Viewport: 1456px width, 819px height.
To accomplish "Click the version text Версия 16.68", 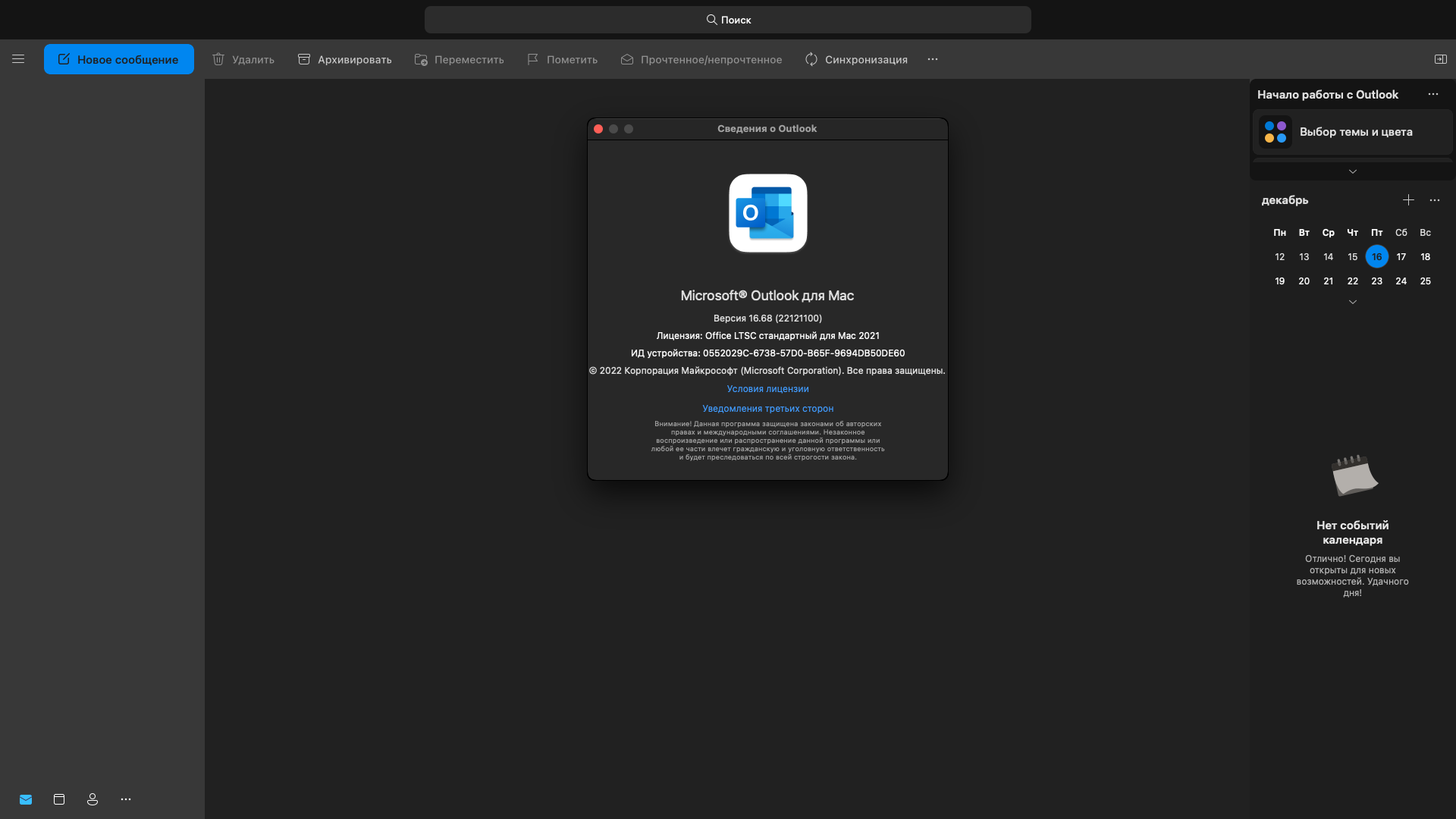I will pyautogui.click(x=767, y=318).
